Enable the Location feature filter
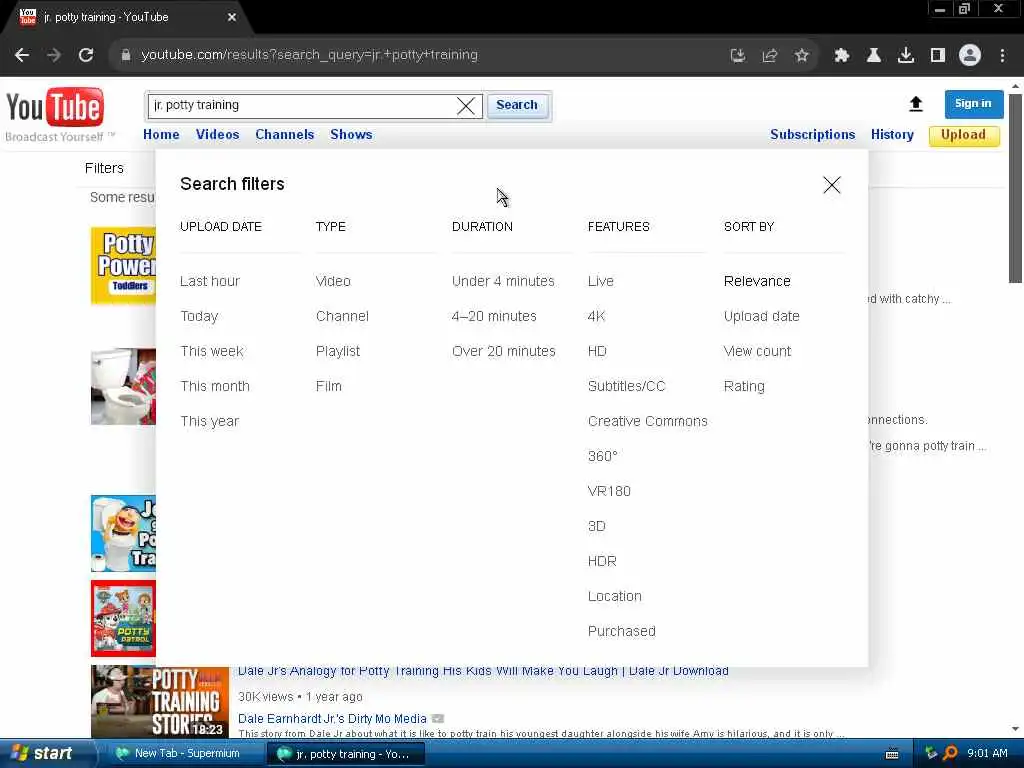 [x=615, y=596]
